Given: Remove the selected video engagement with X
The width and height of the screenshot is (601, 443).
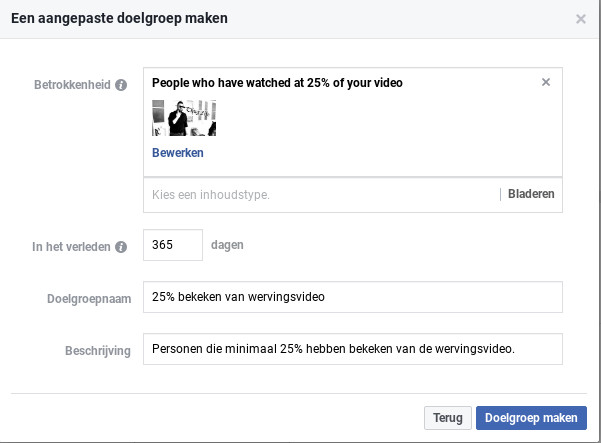Looking at the screenshot, I should tap(546, 82).
